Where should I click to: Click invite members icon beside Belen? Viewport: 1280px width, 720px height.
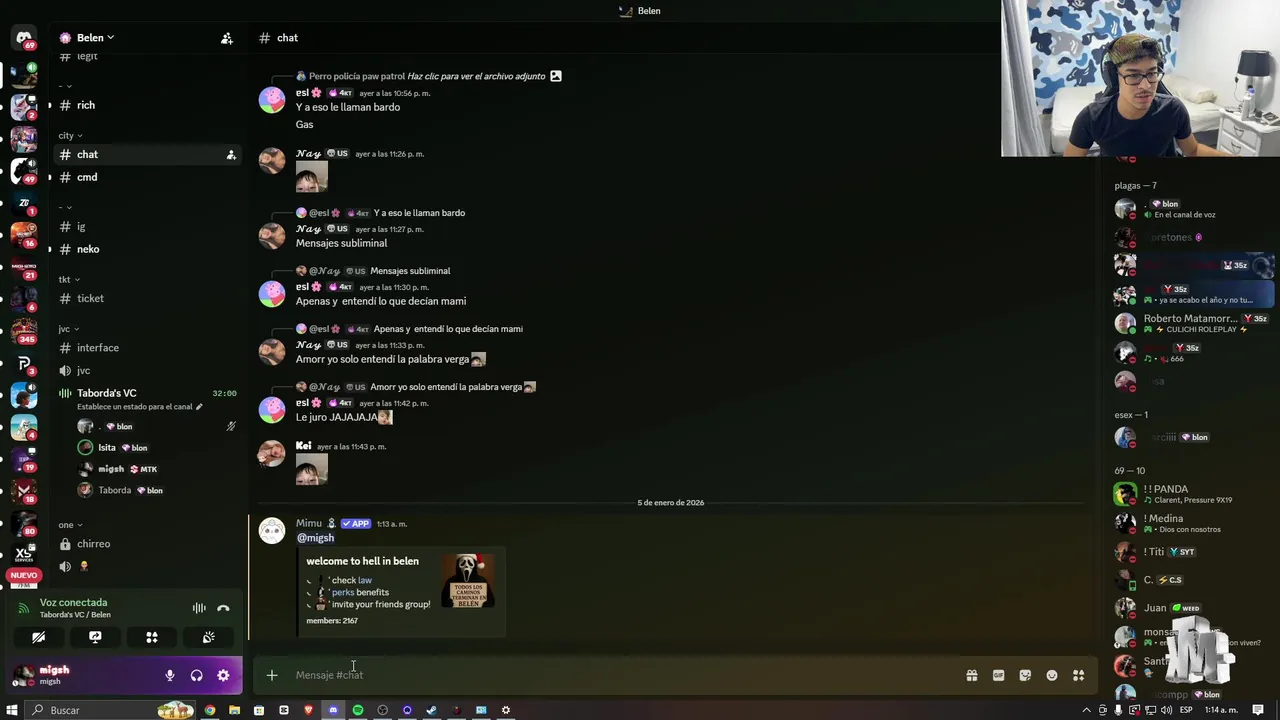(x=227, y=38)
